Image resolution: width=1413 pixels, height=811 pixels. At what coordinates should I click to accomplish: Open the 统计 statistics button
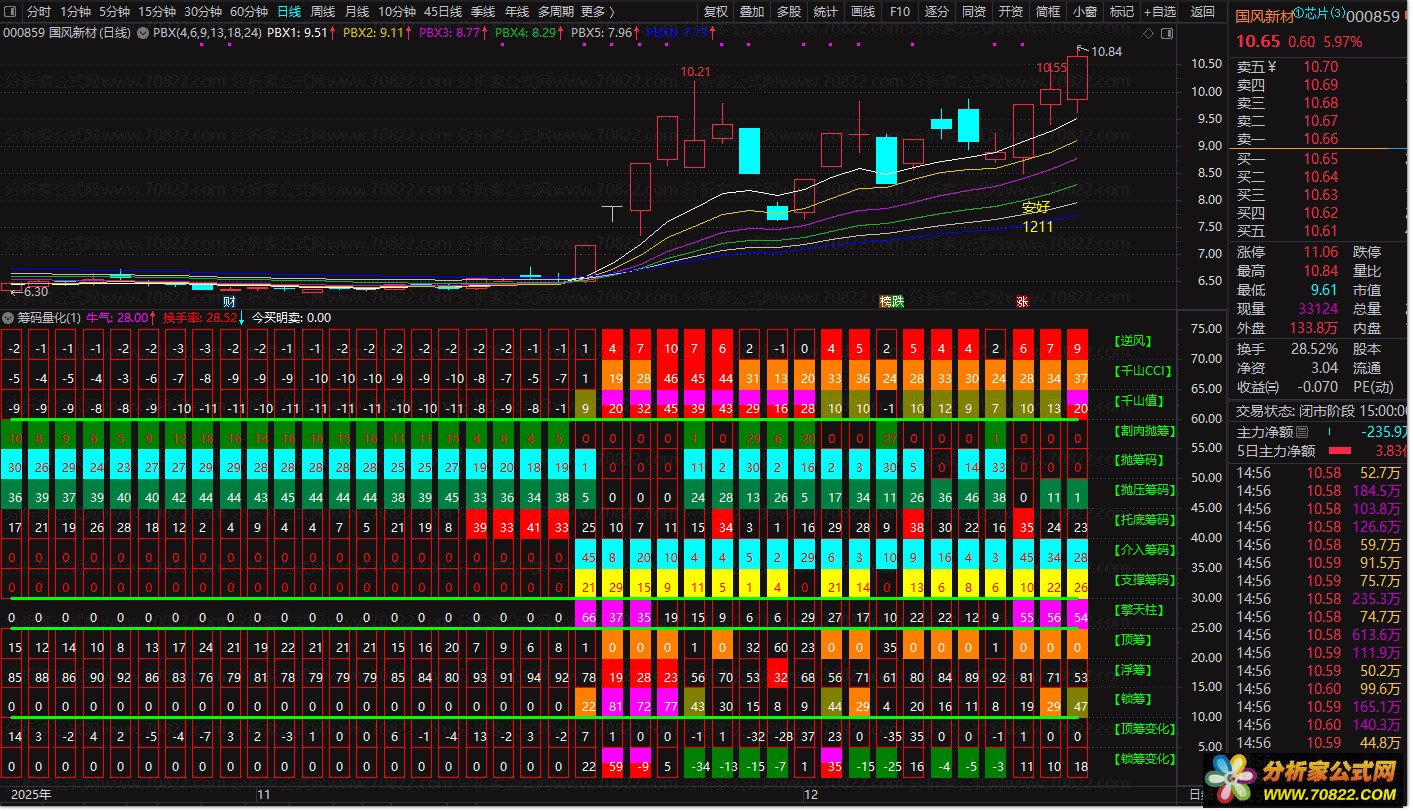826,12
